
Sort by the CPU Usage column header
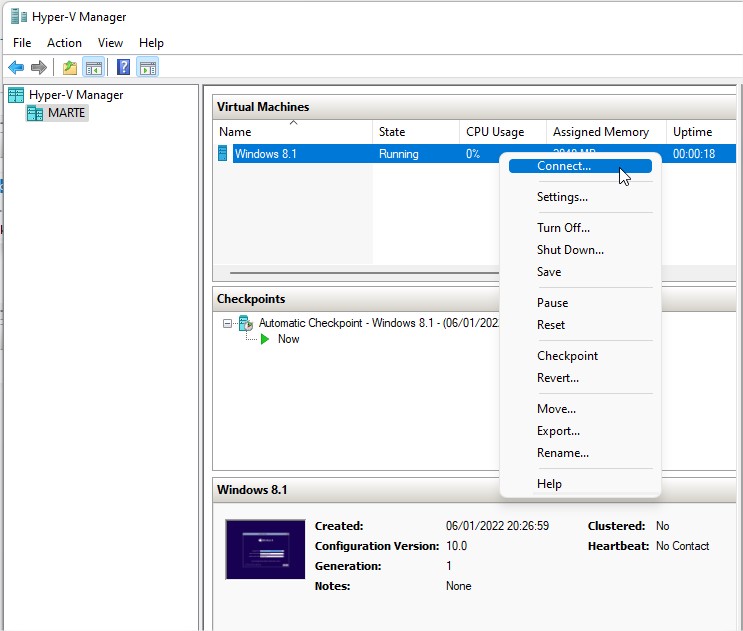[503, 132]
